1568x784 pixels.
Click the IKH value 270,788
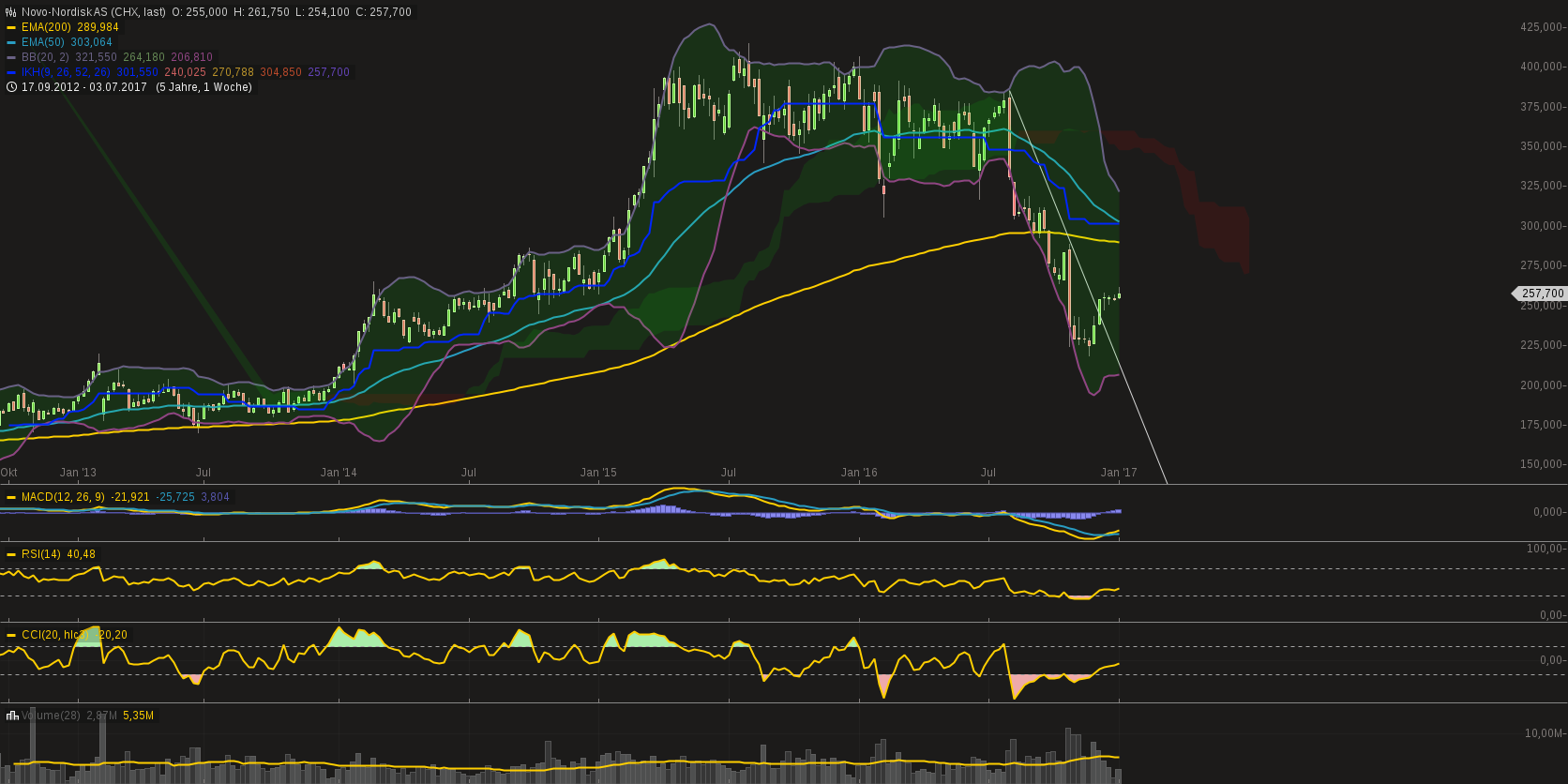tap(234, 72)
